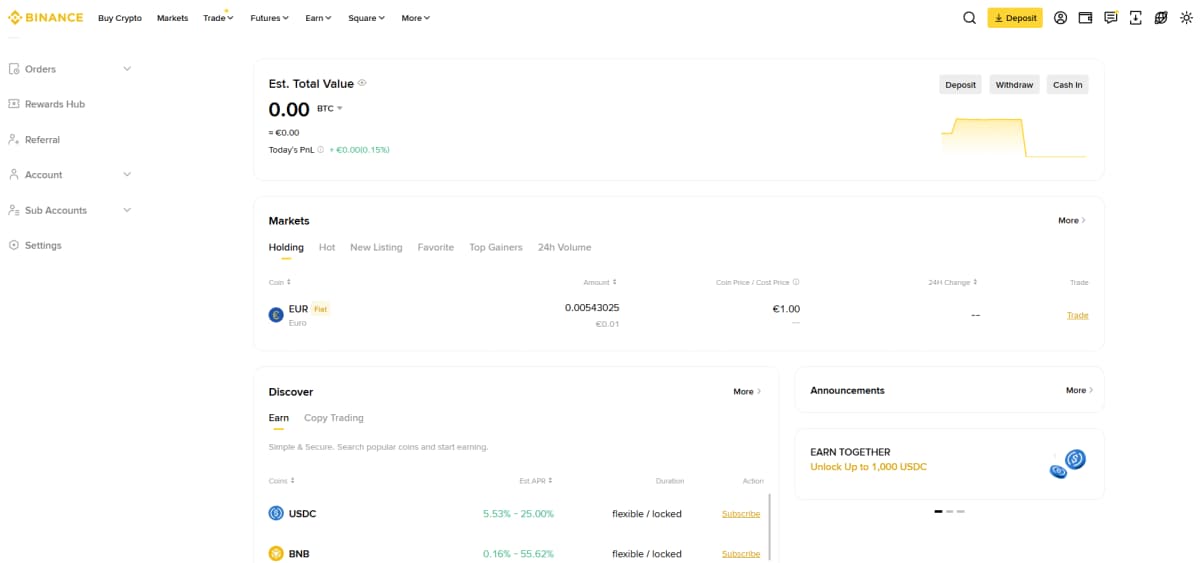
Task: Open the Futures menu dropdown
Action: pyautogui.click(x=269, y=18)
